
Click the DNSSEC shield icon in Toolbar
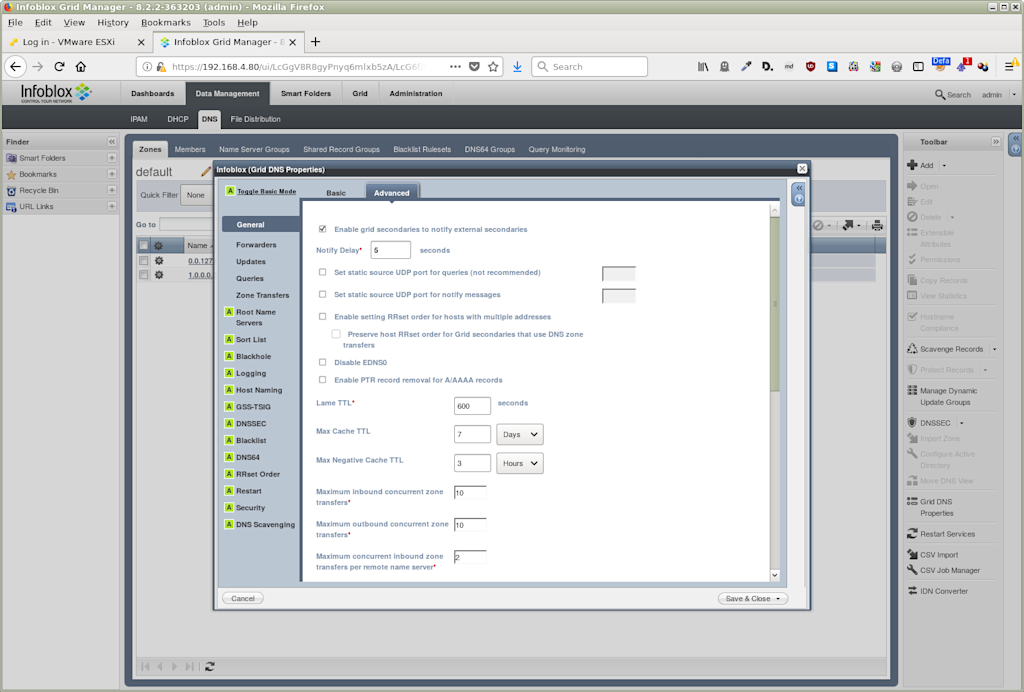tap(912, 422)
